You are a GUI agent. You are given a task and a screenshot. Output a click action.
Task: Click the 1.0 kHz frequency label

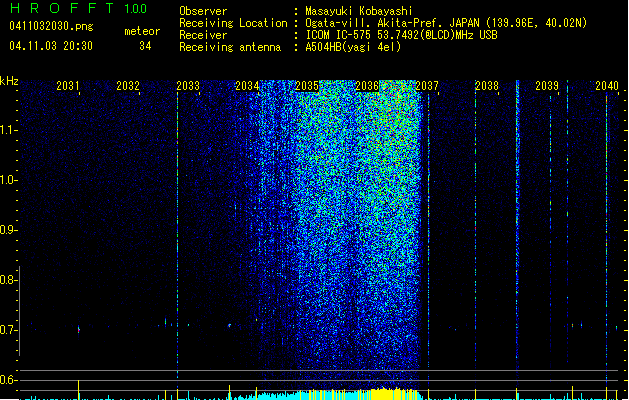tap(8, 180)
